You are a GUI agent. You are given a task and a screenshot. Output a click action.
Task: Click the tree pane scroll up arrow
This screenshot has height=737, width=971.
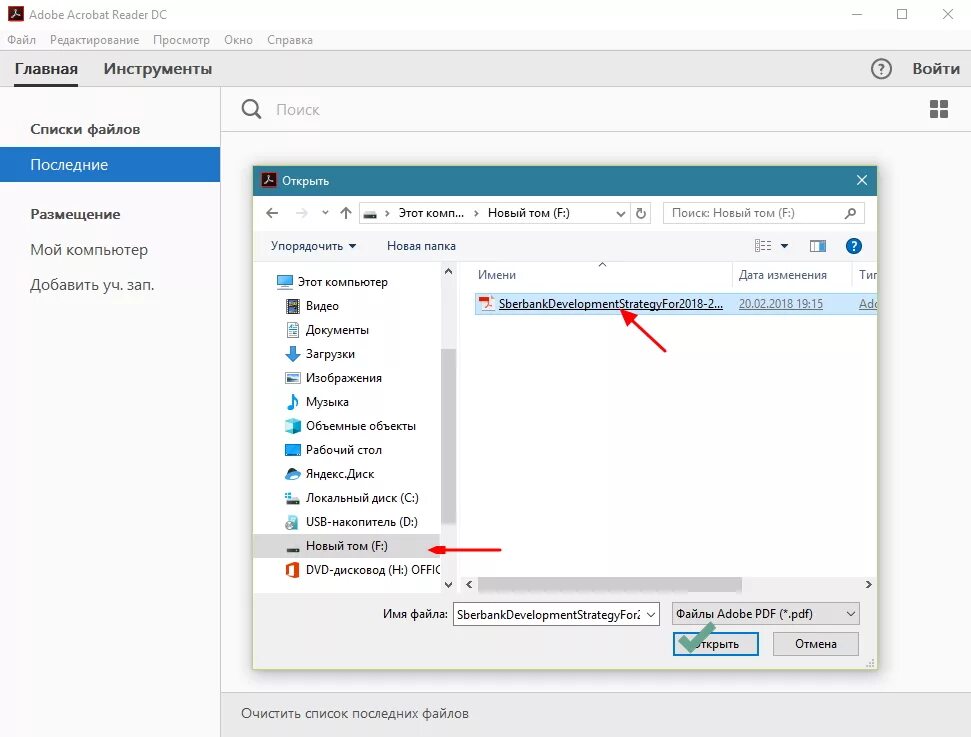[448, 271]
